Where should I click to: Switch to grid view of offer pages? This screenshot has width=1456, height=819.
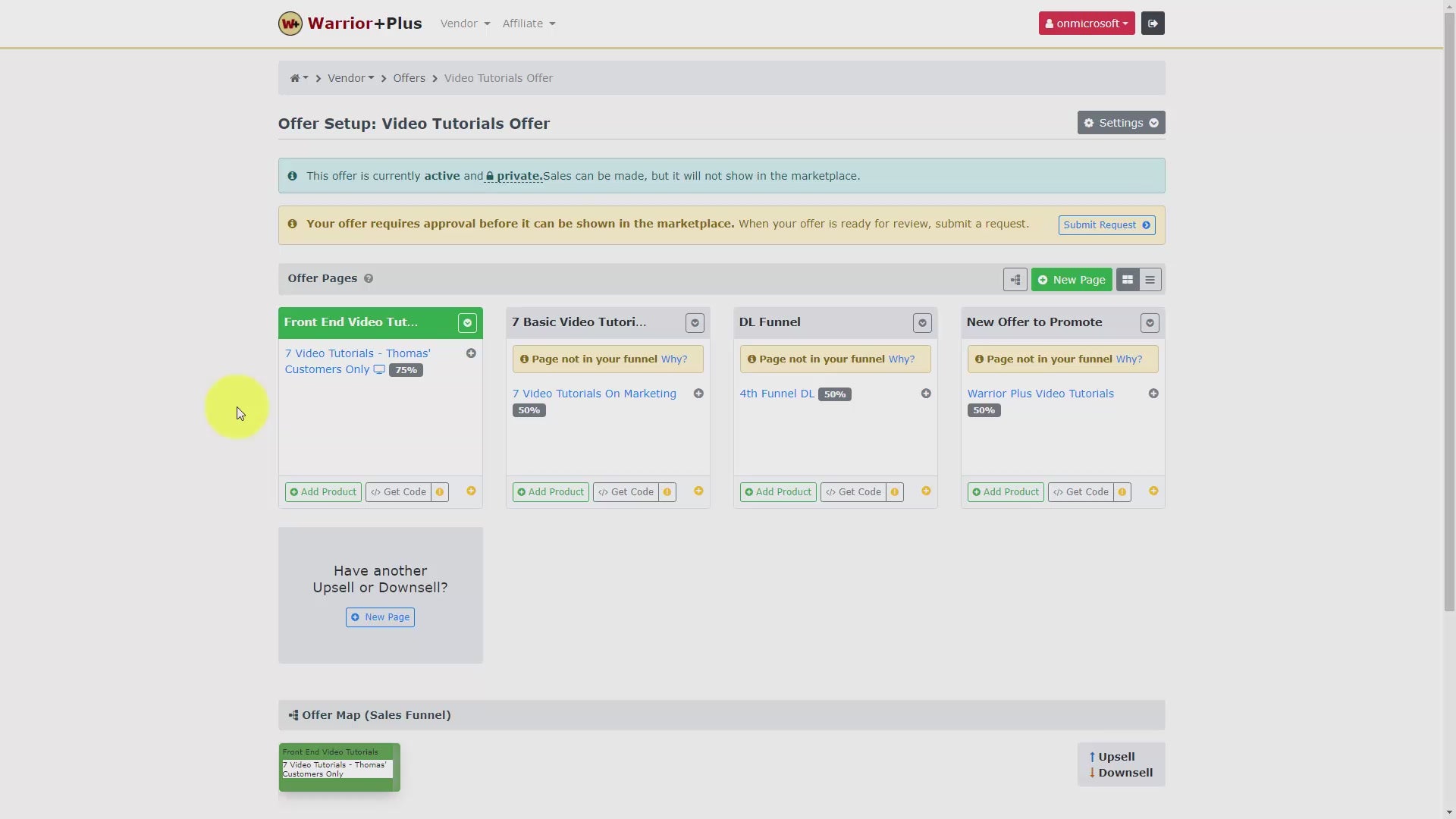coord(1128,280)
